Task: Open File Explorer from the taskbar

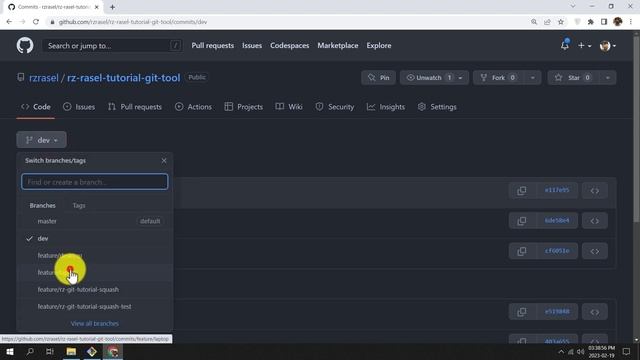Action: click(x=71, y=351)
